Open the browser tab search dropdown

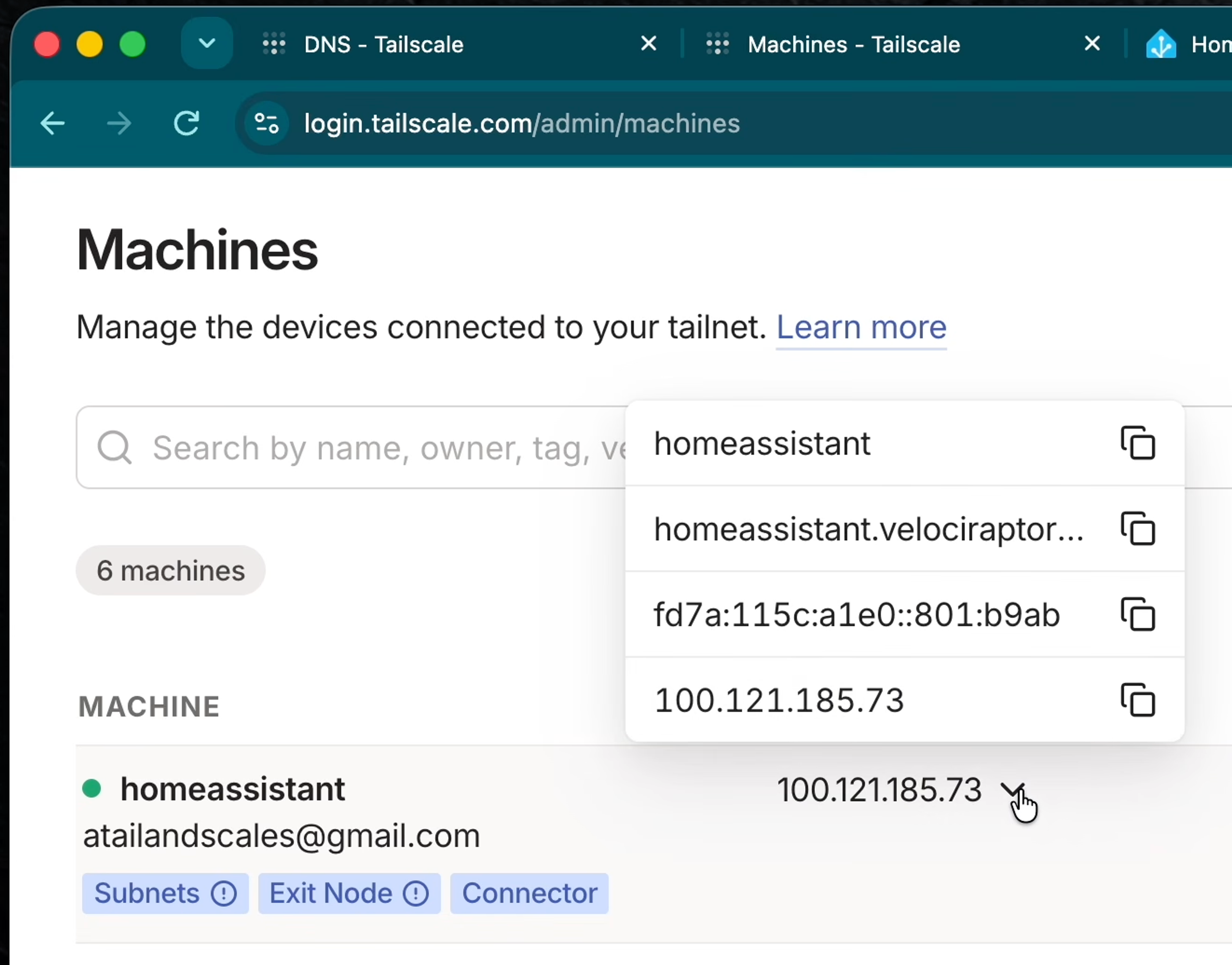coord(207,44)
